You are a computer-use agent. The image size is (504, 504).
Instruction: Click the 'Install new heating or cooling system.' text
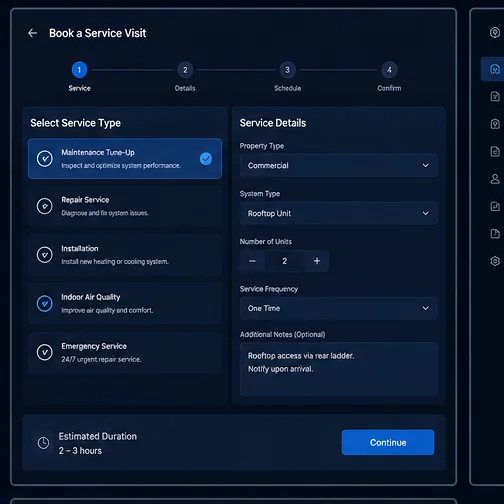coord(115,262)
